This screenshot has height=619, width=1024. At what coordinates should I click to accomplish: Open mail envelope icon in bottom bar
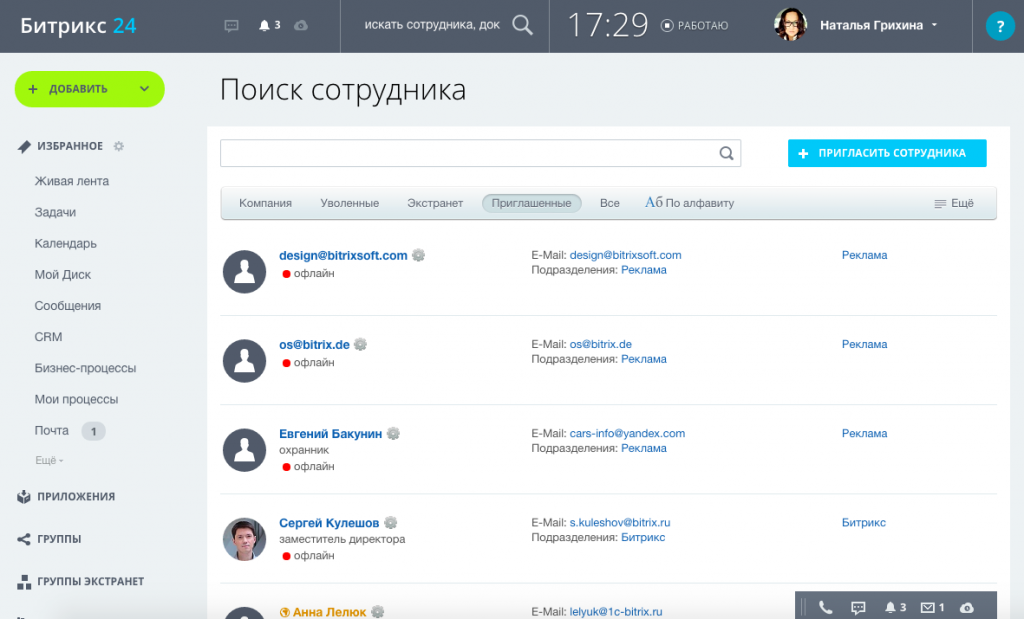(x=927, y=607)
